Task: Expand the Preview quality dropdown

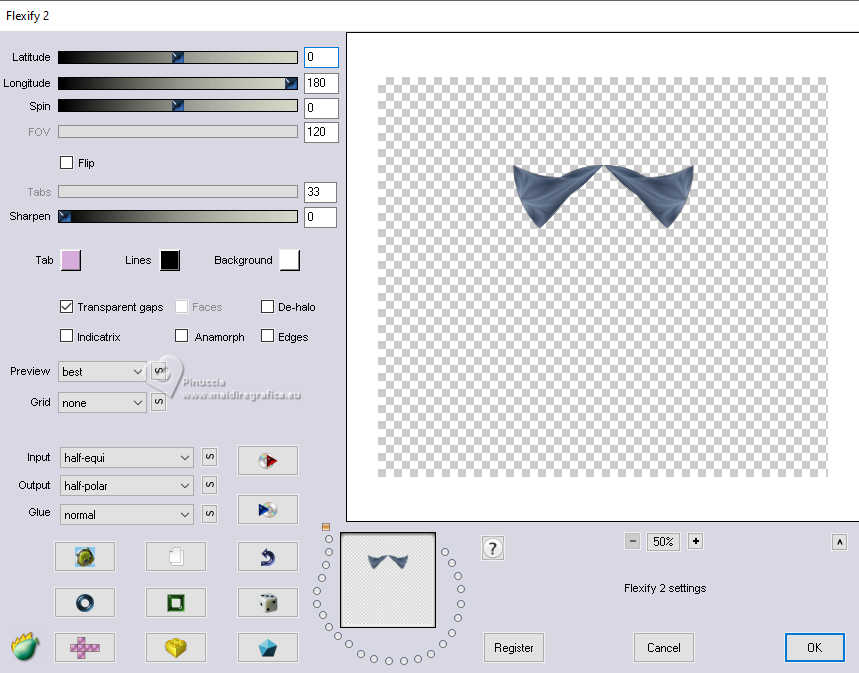Action: tap(103, 371)
